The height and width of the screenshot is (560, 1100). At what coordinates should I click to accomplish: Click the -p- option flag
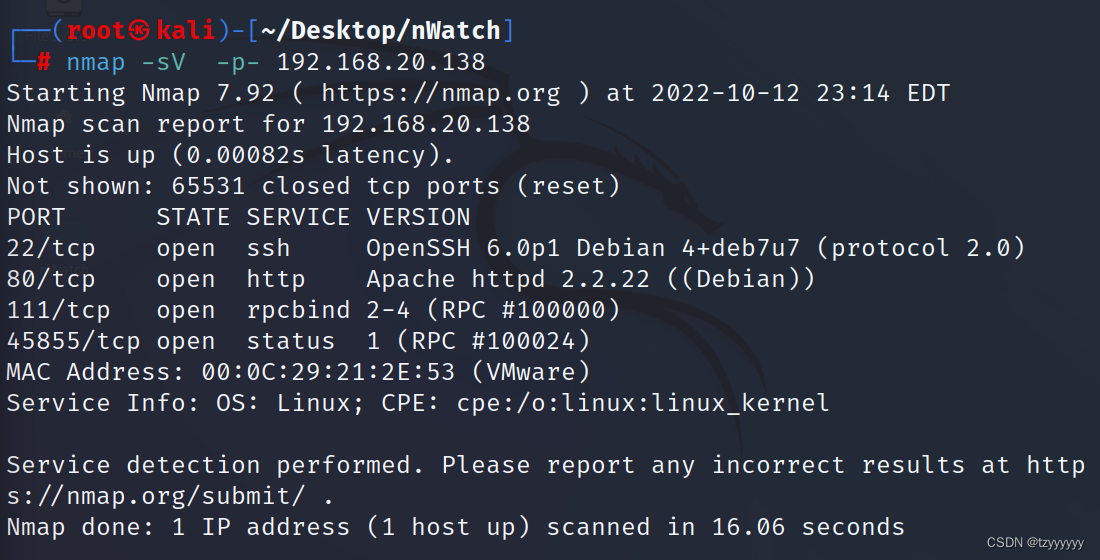pyautogui.click(x=238, y=62)
